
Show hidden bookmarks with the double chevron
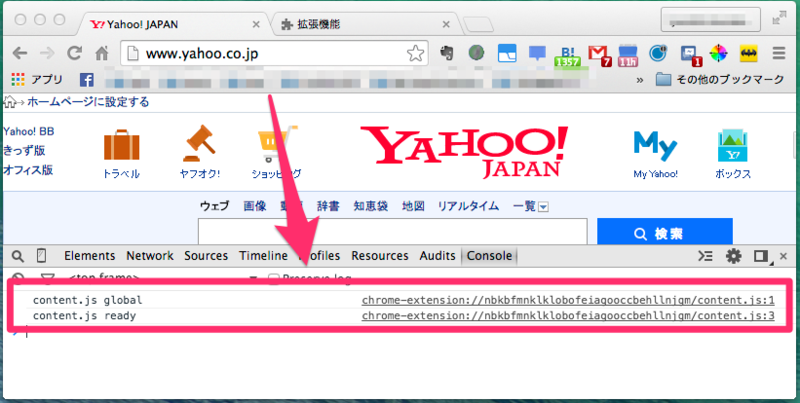tap(640, 80)
